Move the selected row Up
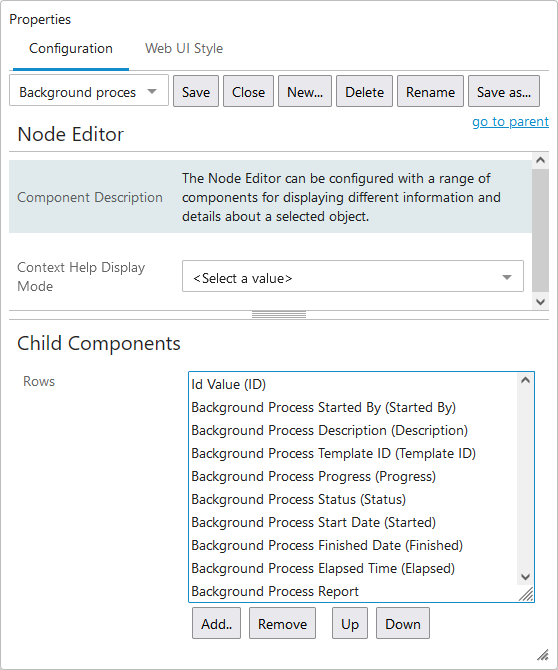558x670 pixels. [x=349, y=623]
